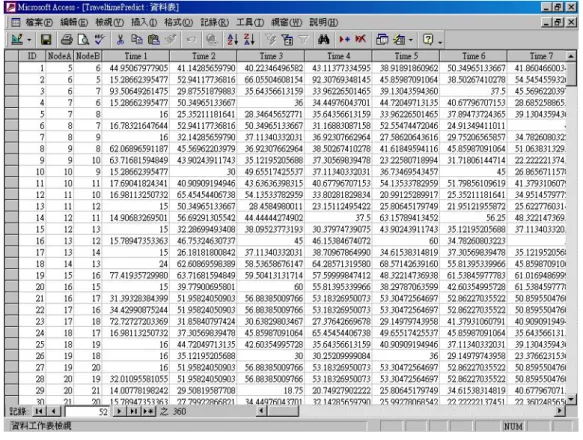Image resolution: width=583 pixels, height=440 pixels.
Task: Click the Print icon
Action: click(67, 39)
